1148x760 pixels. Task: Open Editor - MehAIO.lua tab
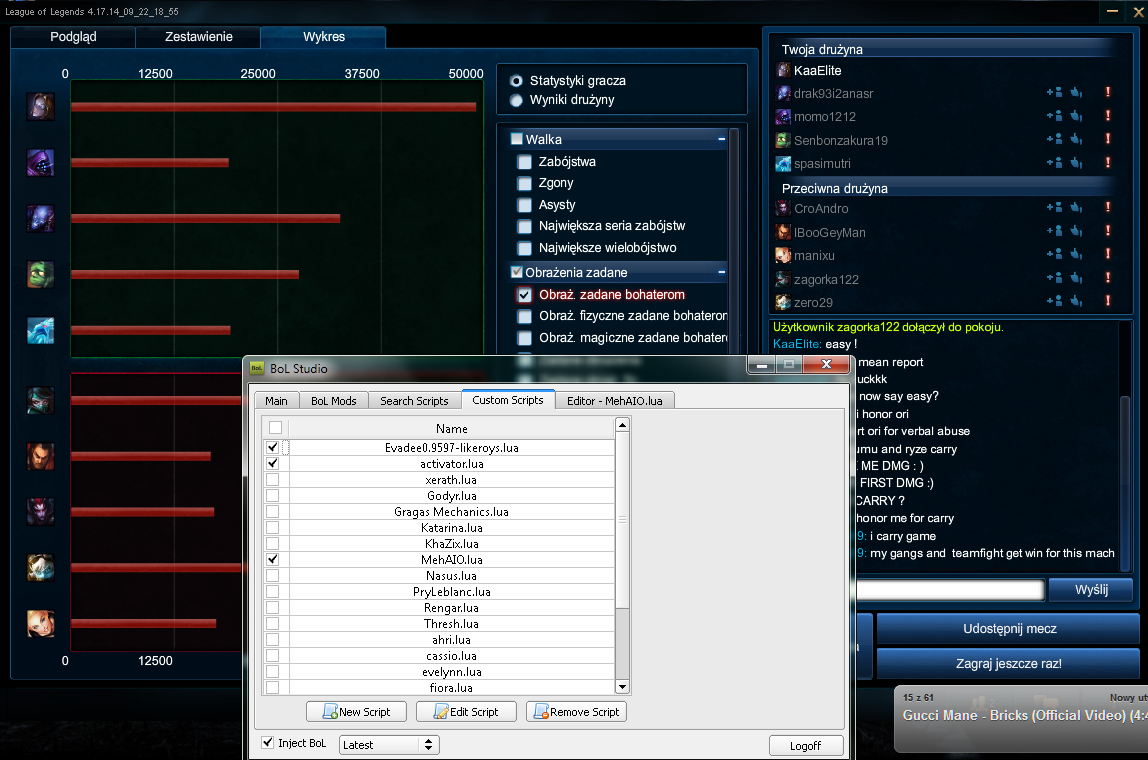tap(615, 401)
